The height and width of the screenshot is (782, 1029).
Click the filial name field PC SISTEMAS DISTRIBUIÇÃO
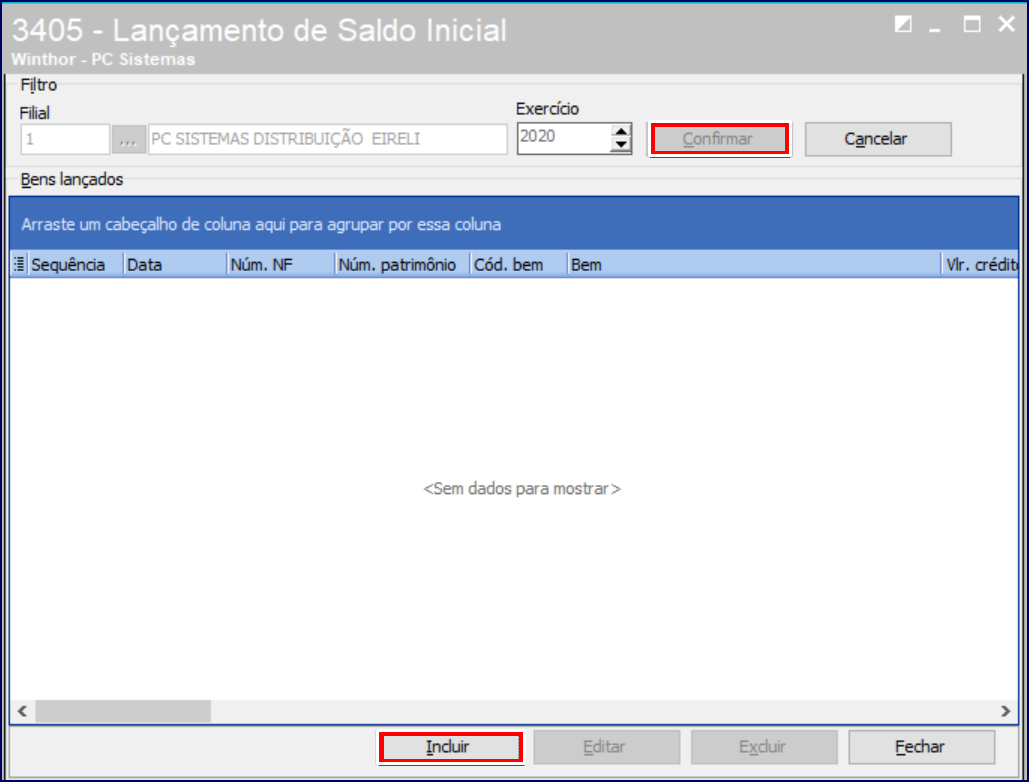327,140
